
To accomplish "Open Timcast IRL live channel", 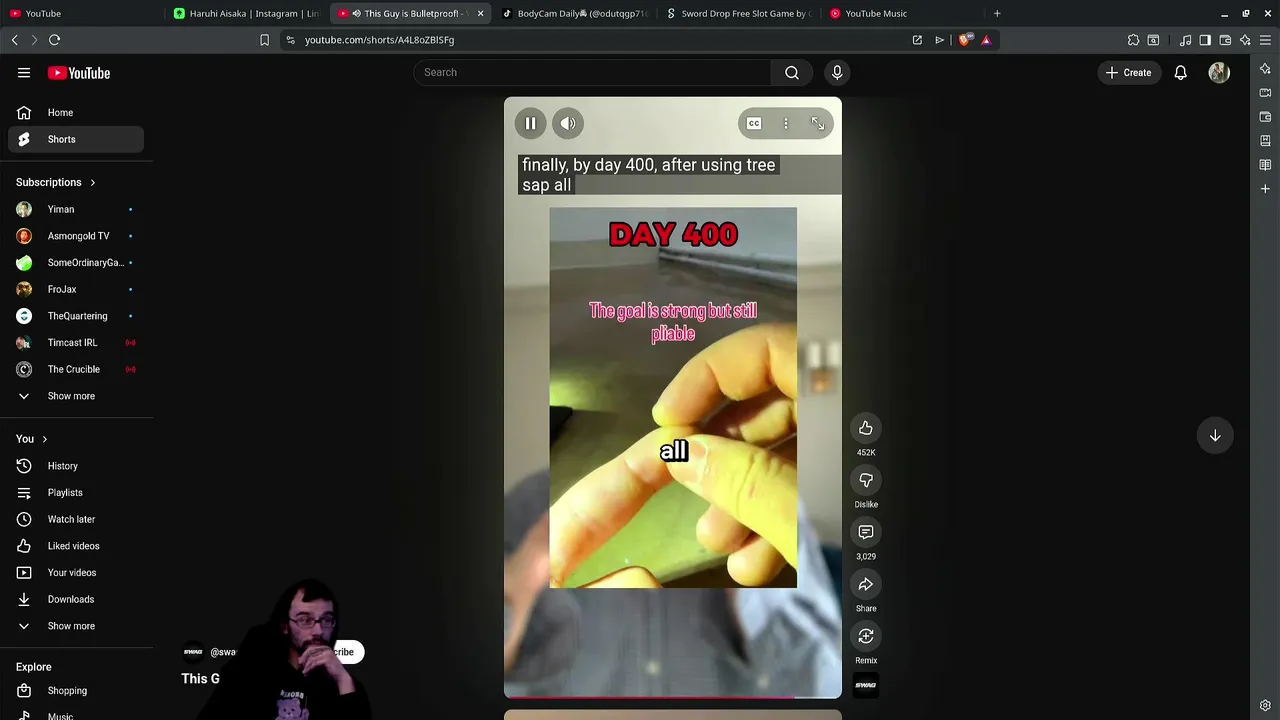I will 76,342.
